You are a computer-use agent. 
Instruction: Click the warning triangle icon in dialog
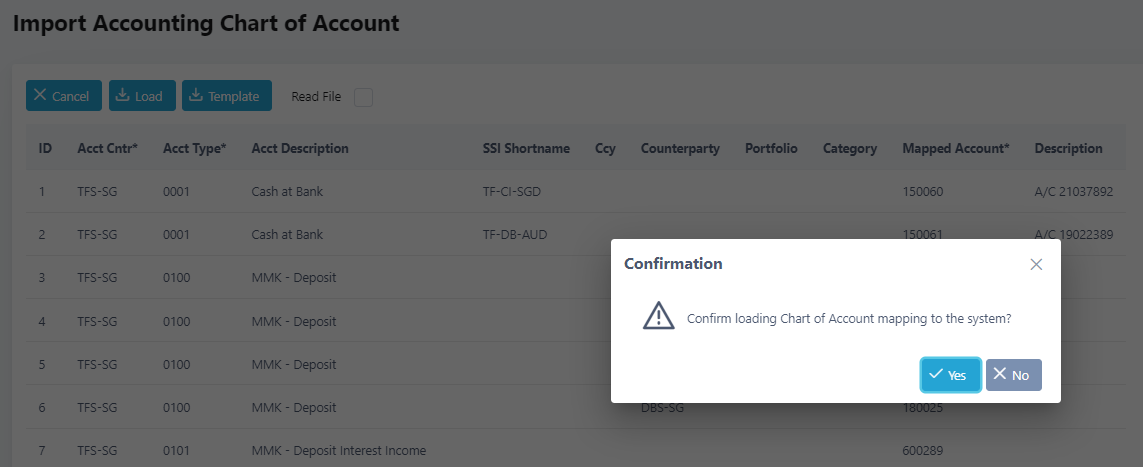coord(658,315)
